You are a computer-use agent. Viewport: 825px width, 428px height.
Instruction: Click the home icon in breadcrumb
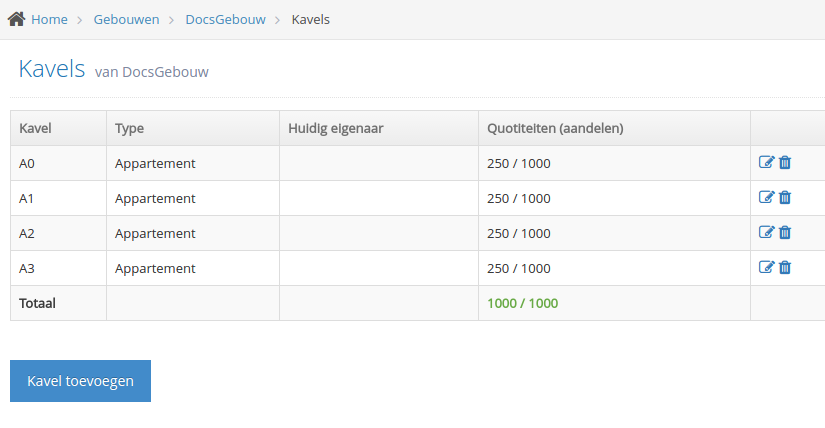tap(16, 19)
